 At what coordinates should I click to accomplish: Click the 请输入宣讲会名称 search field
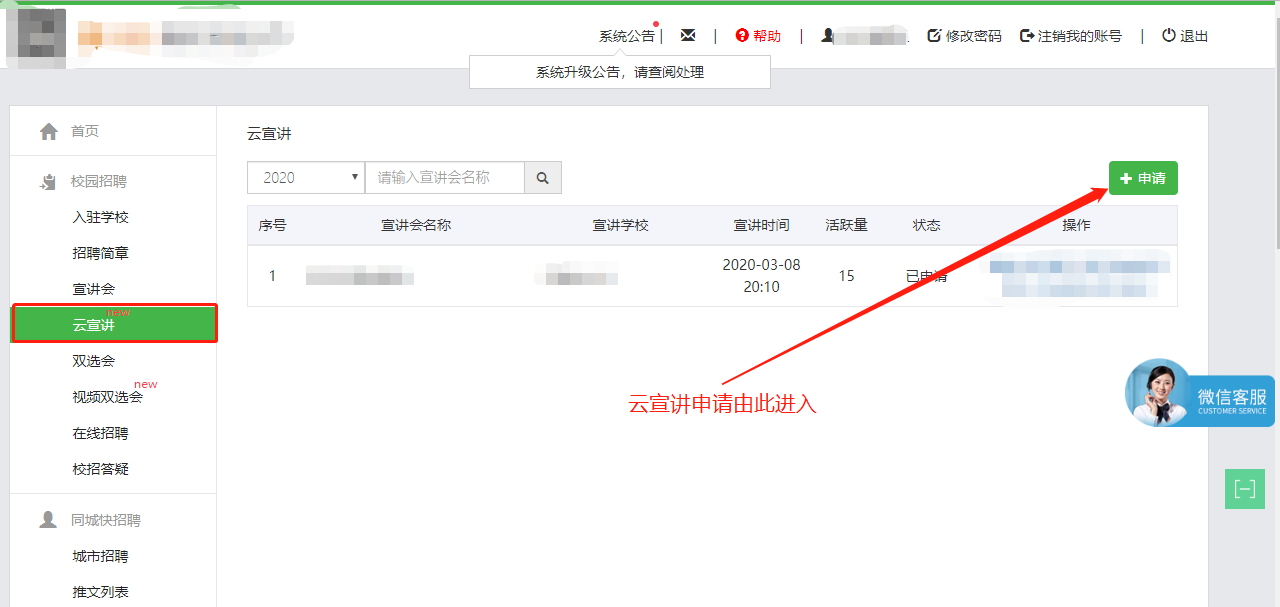tap(445, 178)
